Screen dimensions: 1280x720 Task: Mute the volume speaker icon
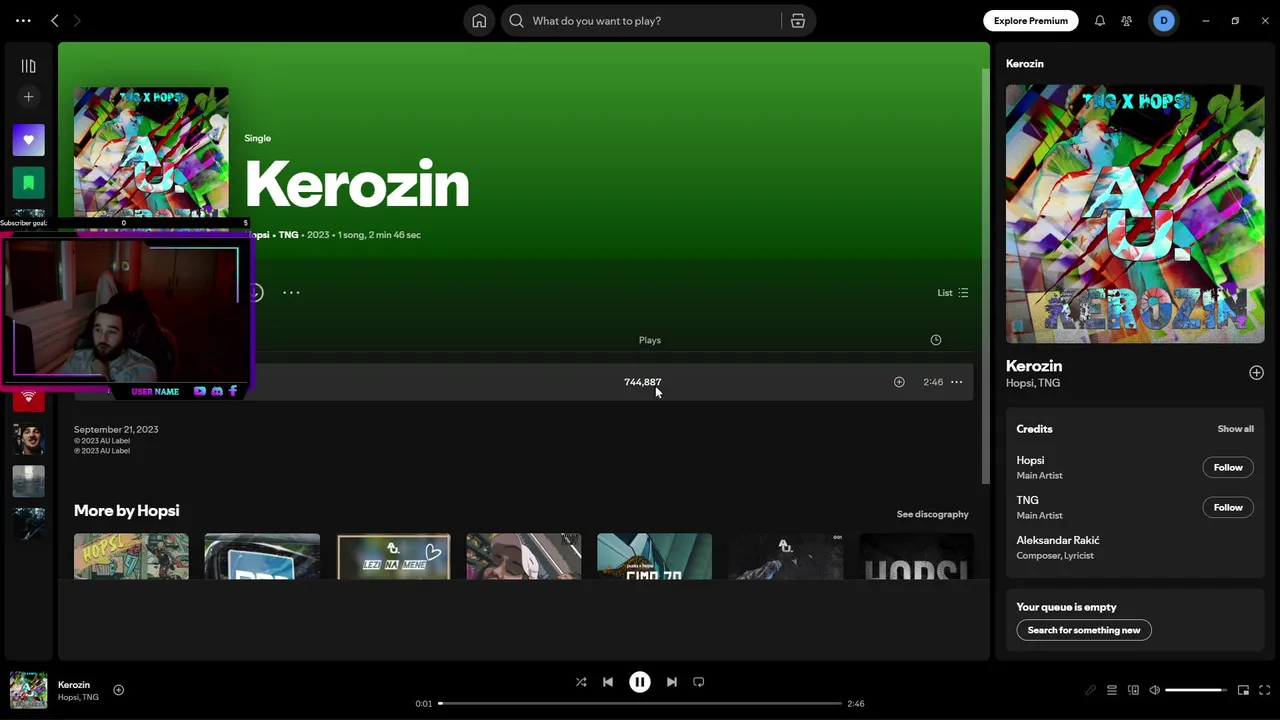tap(1155, 690)
